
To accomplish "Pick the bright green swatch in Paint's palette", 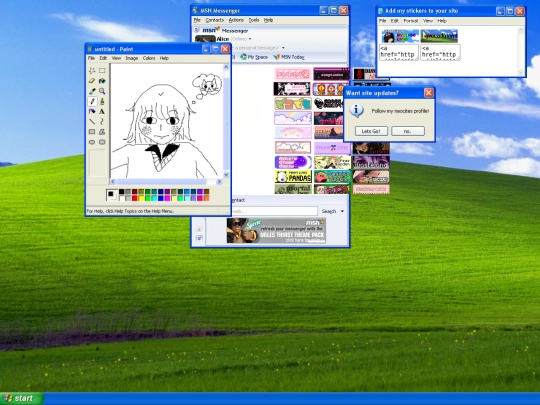I will tap(148, 198).
